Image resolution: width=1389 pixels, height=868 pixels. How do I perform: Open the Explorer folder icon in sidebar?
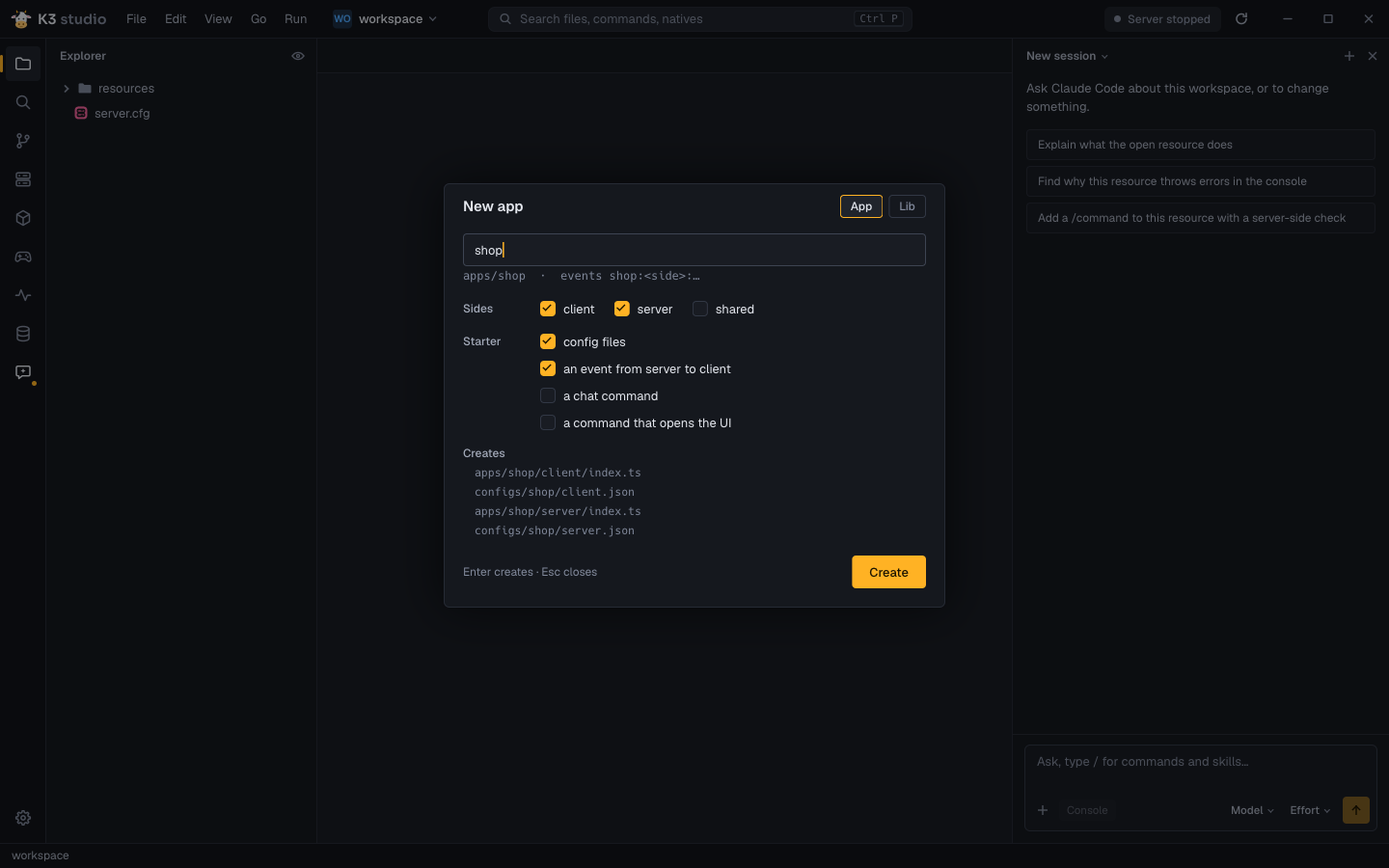pos(23,64)
